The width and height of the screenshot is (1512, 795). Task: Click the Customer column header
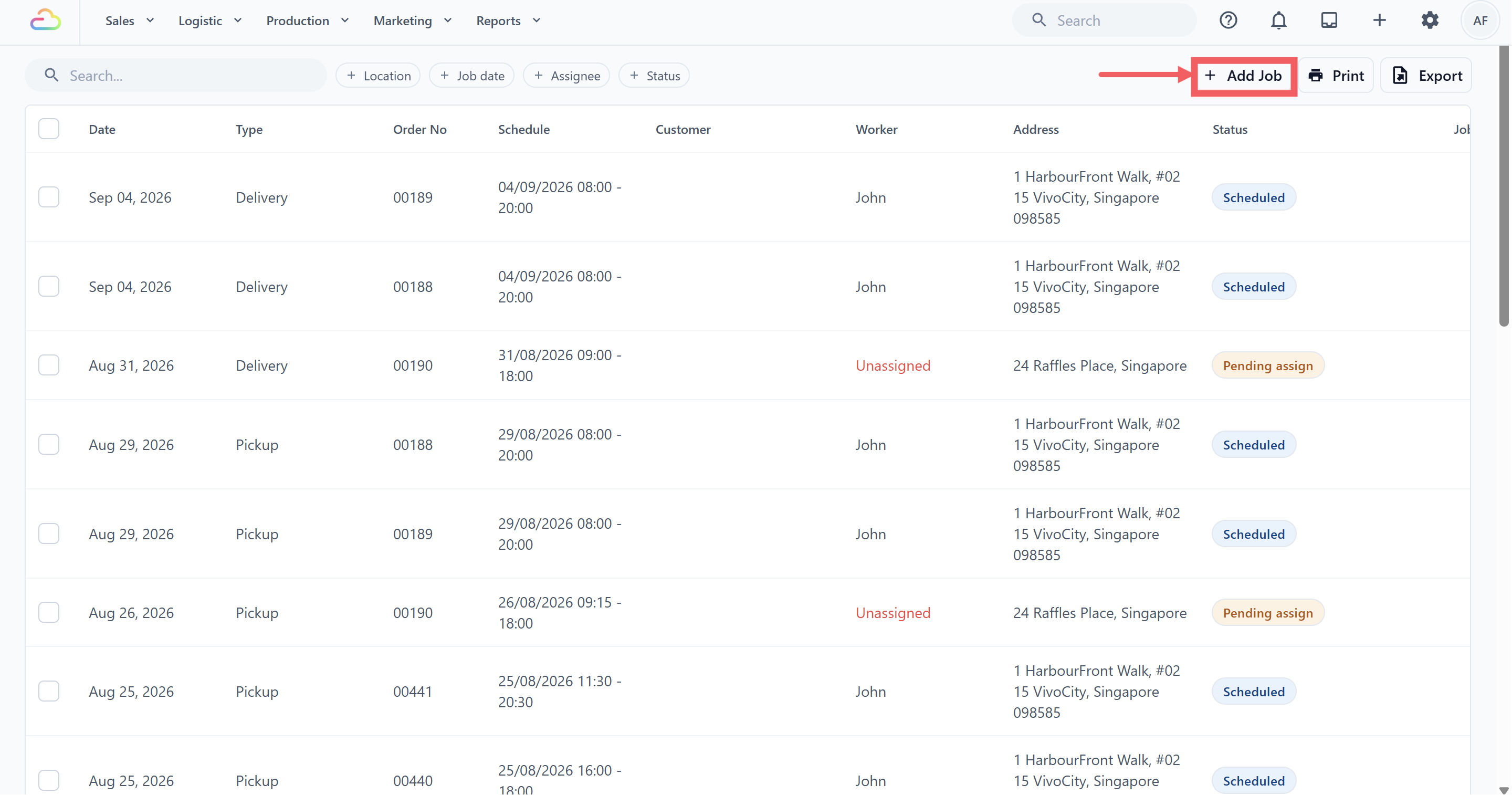point(682,129)
